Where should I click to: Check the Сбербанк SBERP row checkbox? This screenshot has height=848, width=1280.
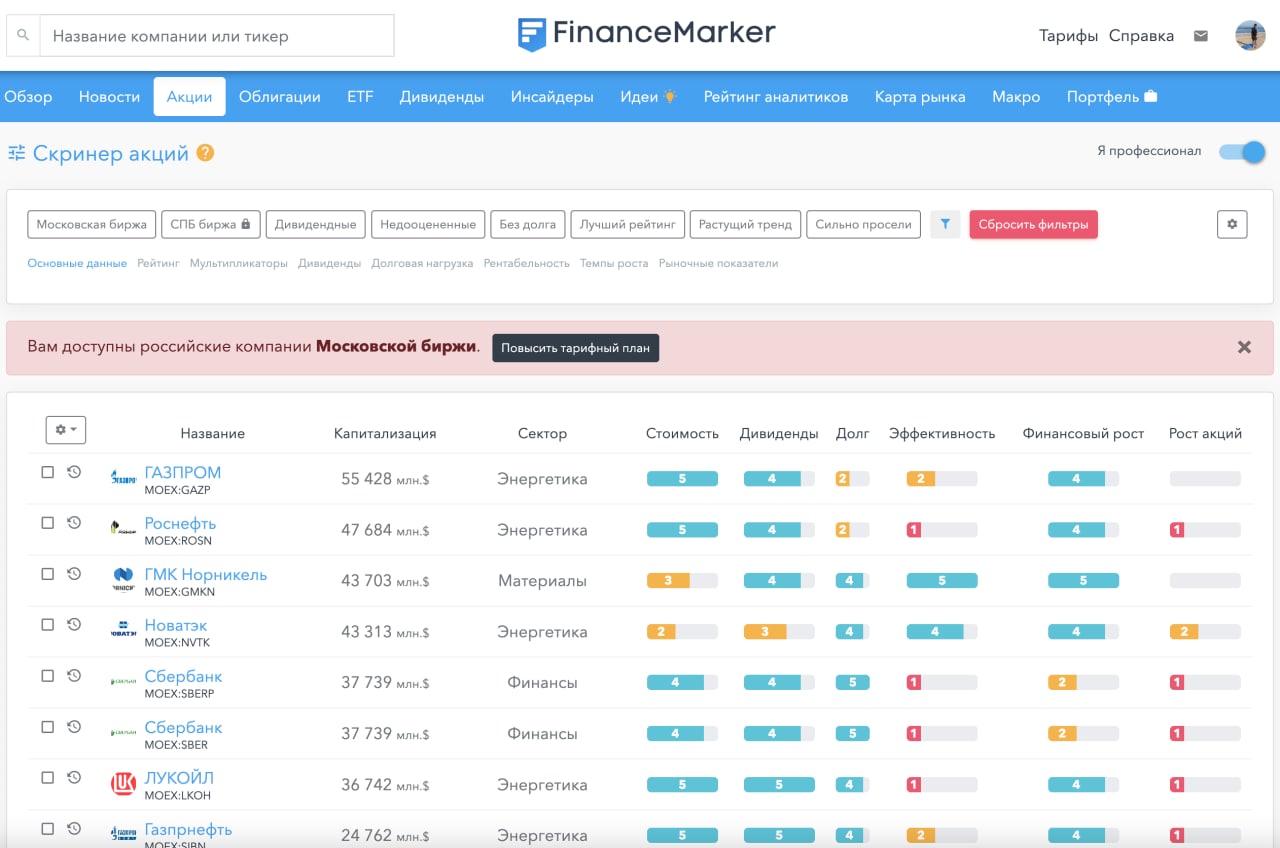tap(47, 676)
